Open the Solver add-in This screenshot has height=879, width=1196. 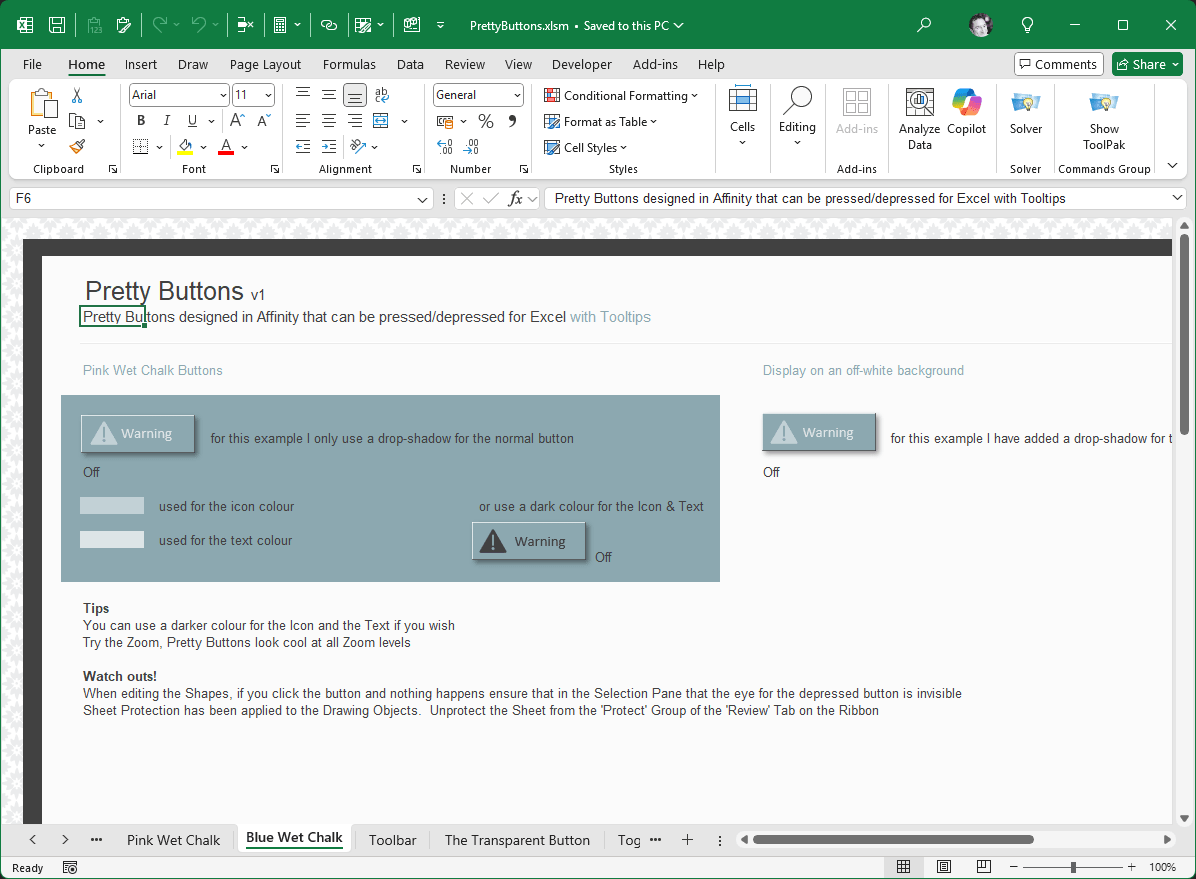1025,112
